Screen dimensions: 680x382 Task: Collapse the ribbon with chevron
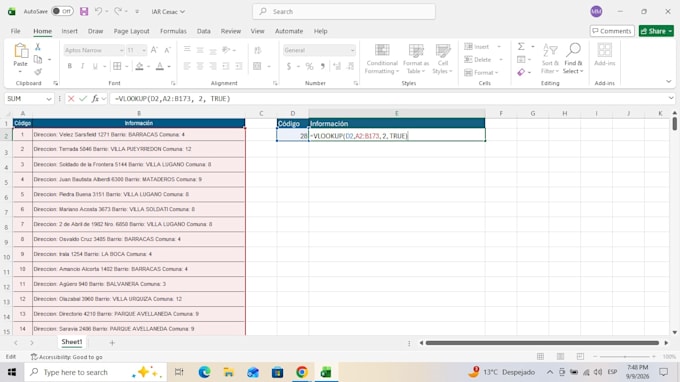tap(668, 82)
